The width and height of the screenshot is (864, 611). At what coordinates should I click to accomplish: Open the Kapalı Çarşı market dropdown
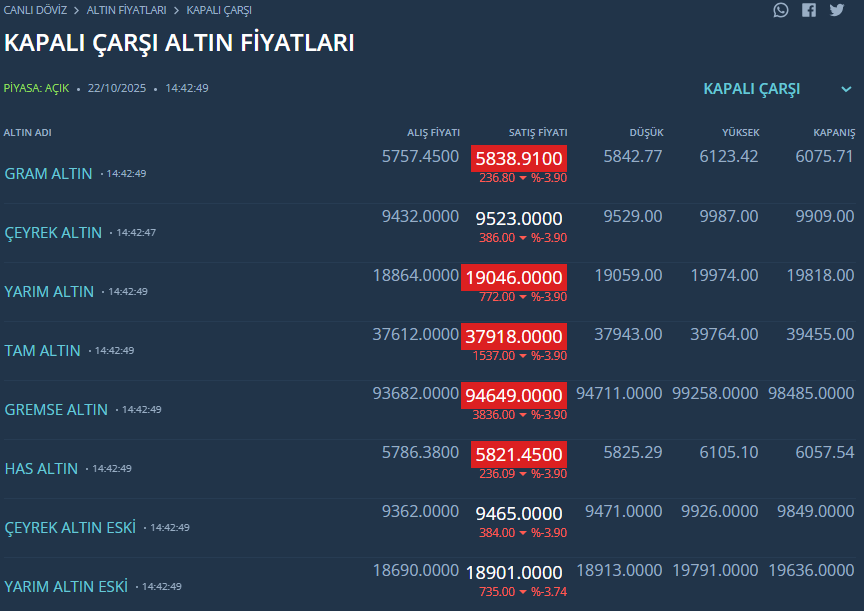[752, 89]
